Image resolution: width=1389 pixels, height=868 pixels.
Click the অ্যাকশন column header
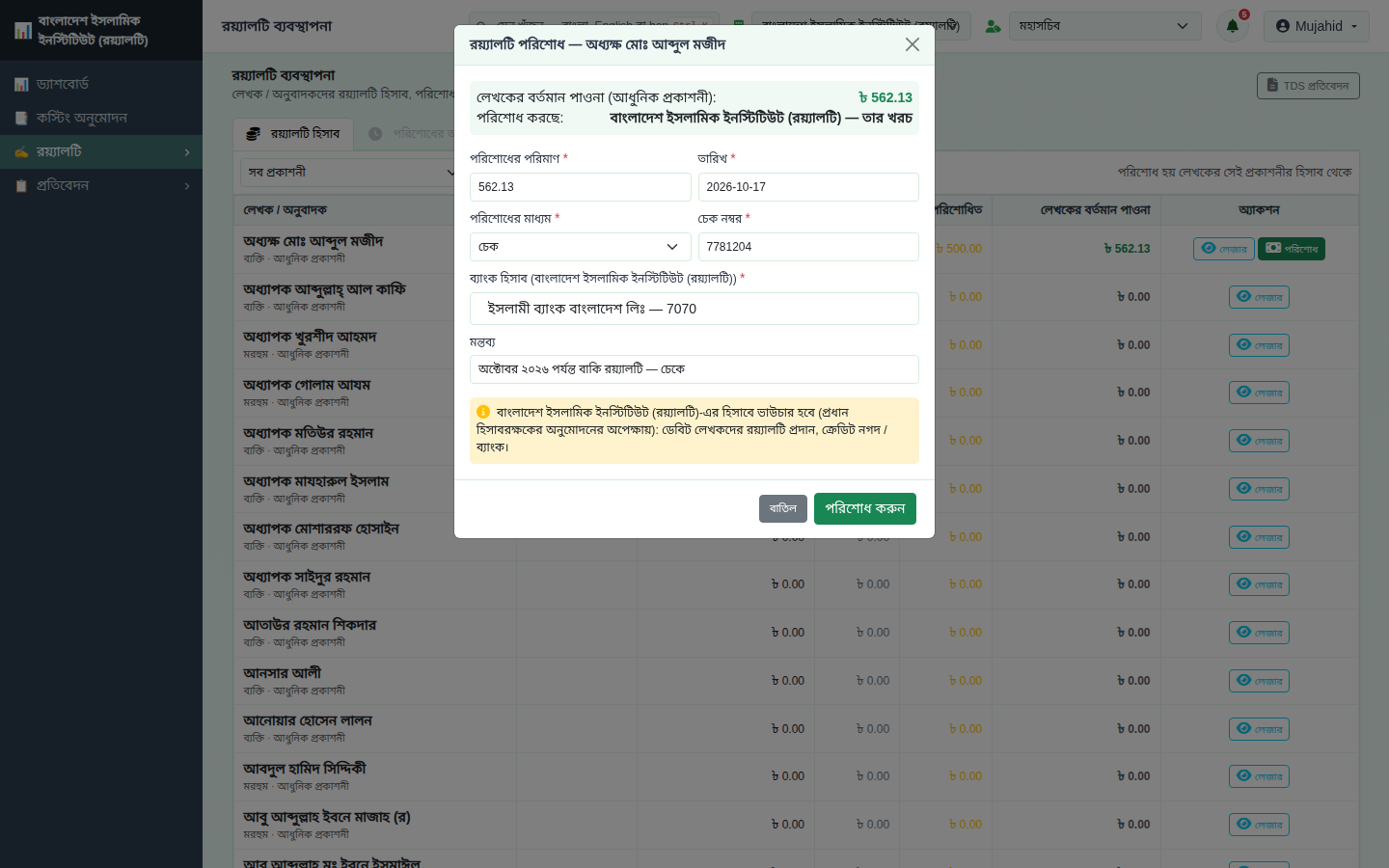click(1259, 210)
